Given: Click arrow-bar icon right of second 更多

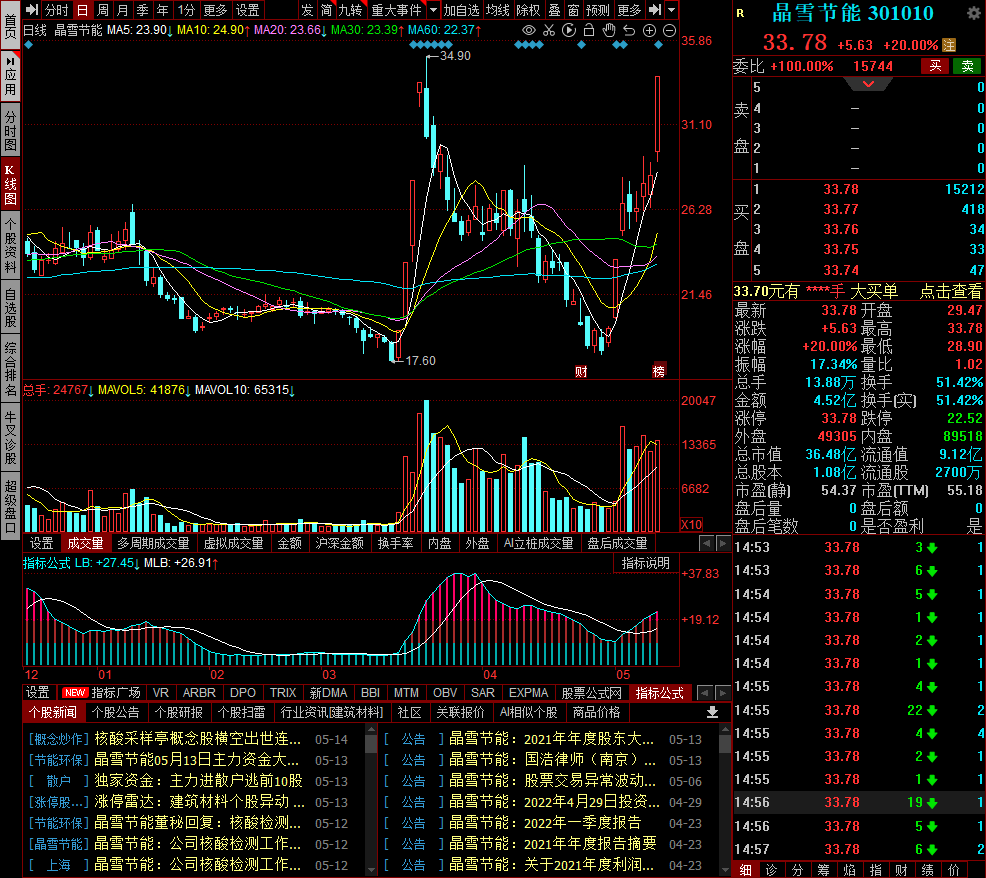Looking at the screenshot, I should pos(655,10).
